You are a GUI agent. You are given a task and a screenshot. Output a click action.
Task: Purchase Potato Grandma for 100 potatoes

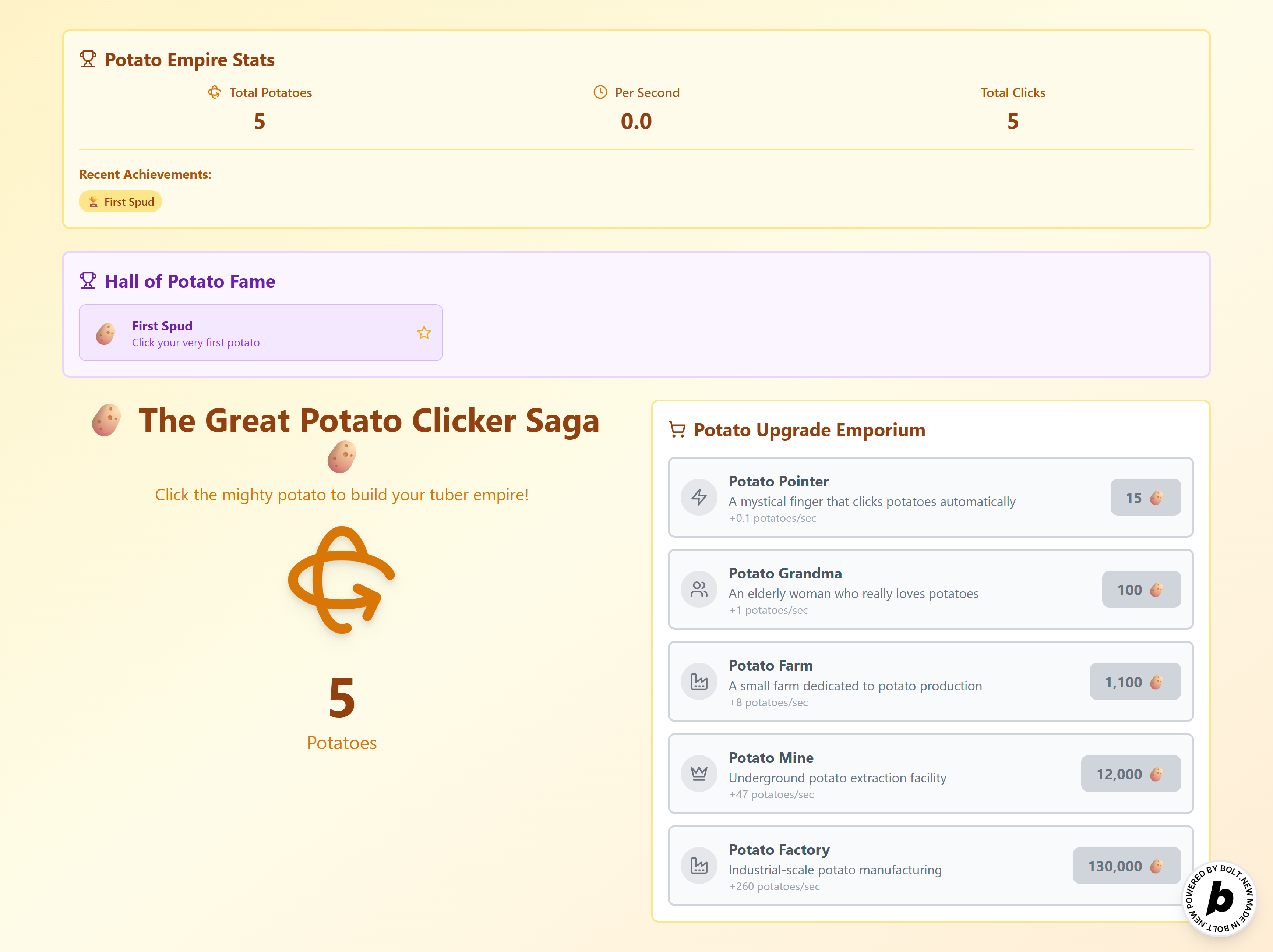coord(1141,589)
